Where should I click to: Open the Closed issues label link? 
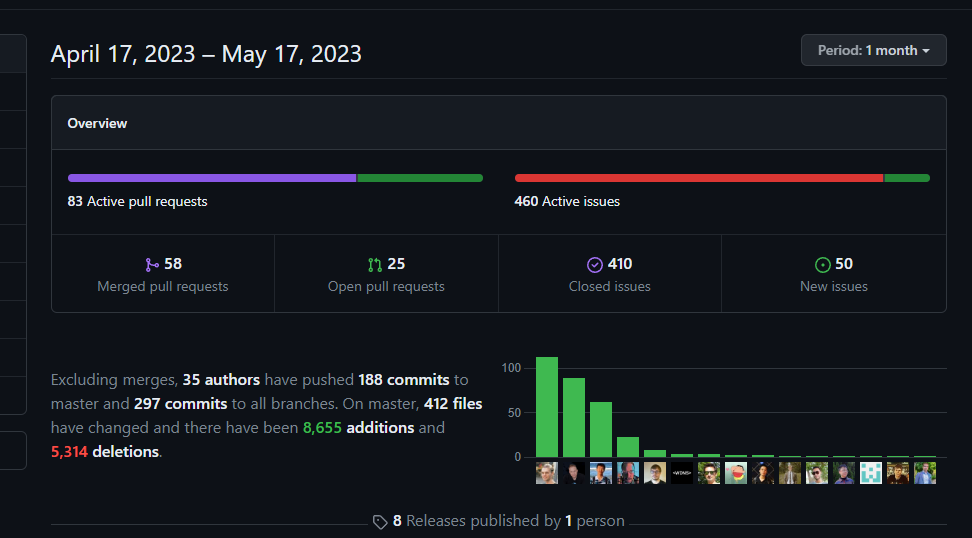(610, 286)
